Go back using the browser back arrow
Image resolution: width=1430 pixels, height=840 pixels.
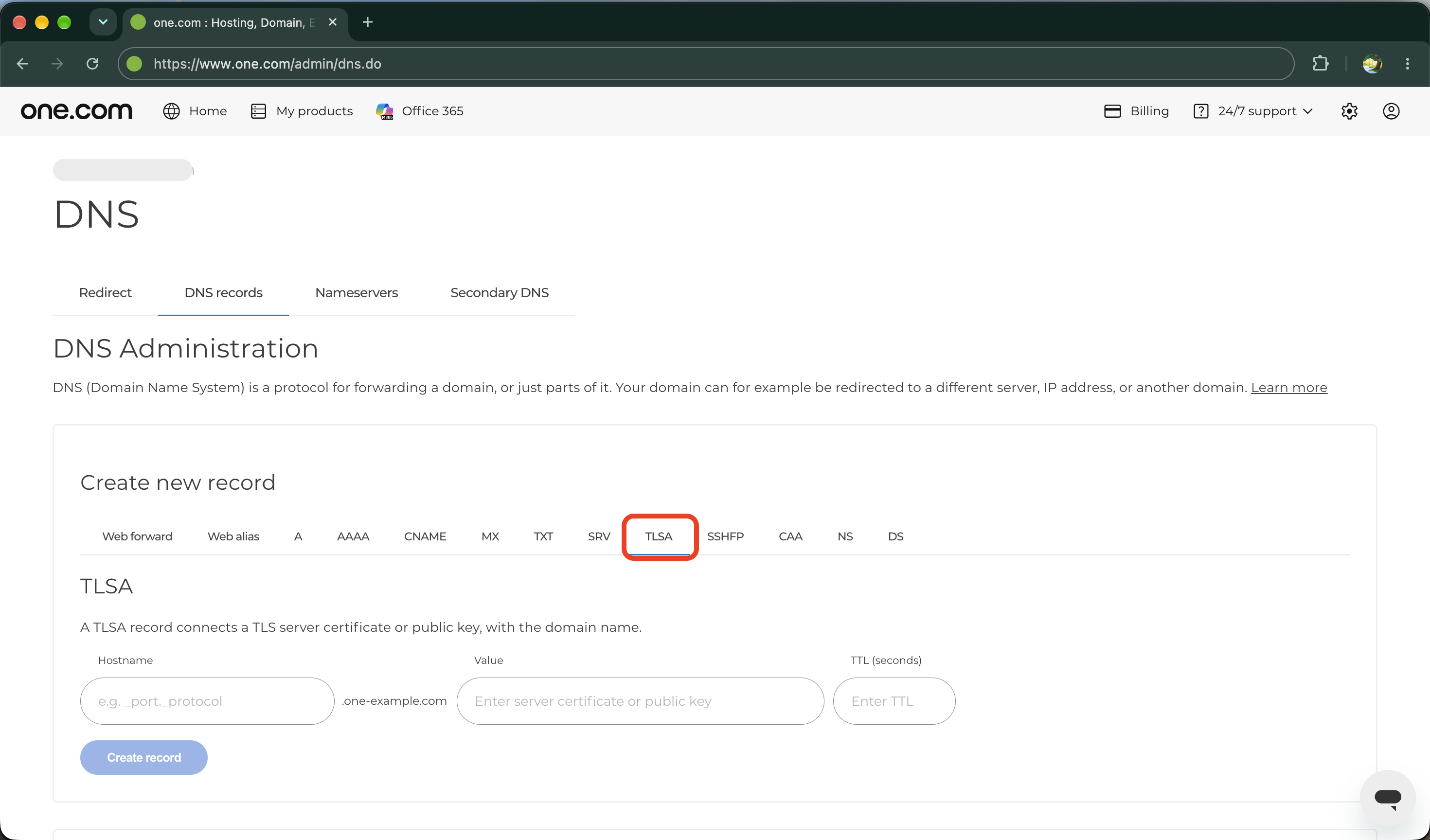[23, 64]
